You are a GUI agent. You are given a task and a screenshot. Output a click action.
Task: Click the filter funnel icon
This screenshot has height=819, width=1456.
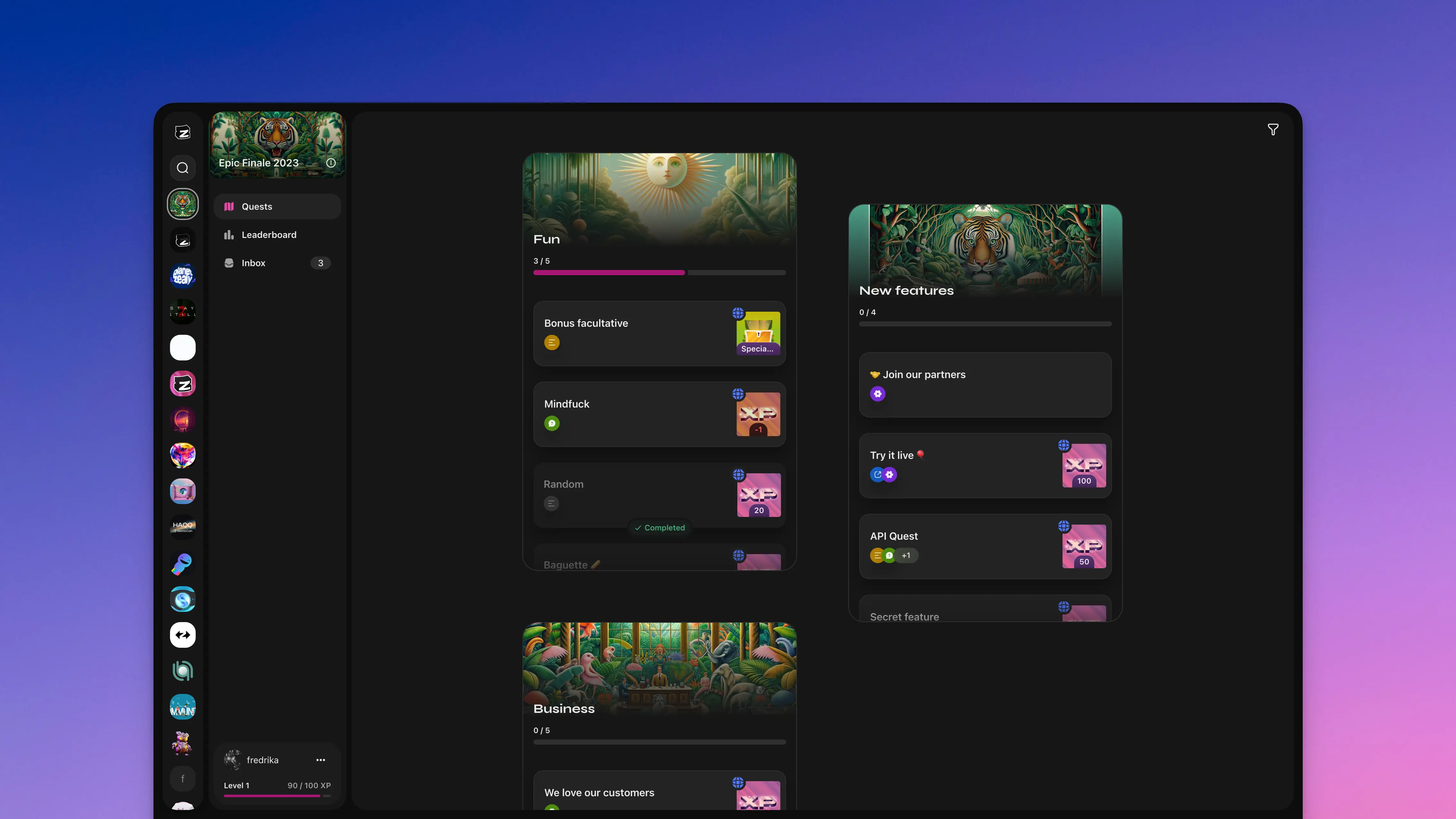1273,130
